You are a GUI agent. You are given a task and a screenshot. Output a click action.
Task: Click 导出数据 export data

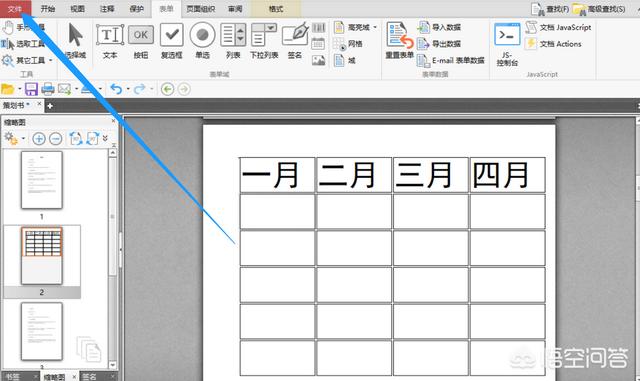coord(439,44)
